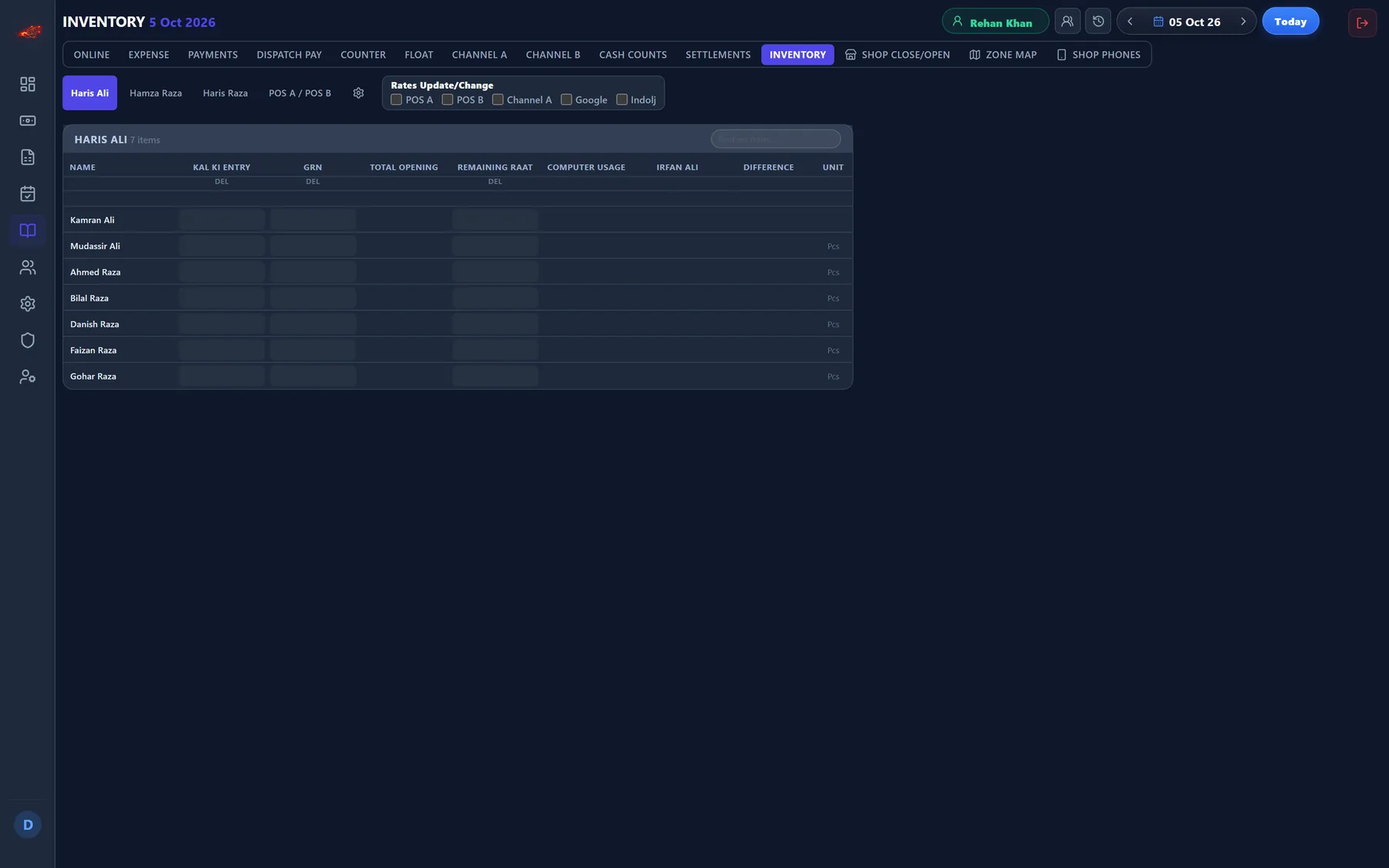Click Kal Ki Entry field for Kamran Ali
This screenshot has height=868, width=1389.
click(221, 220)
